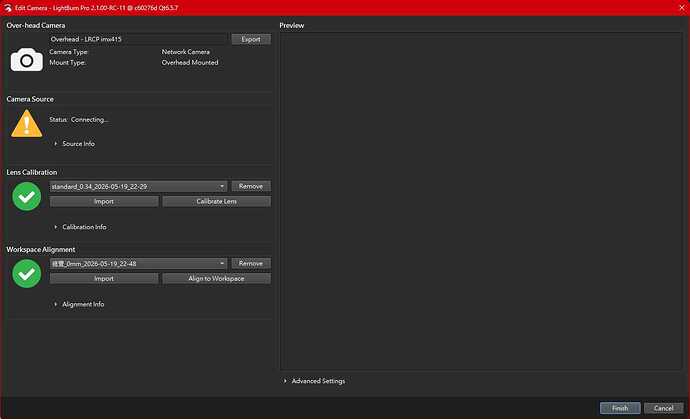Image resolution: width=690 pixels, height=419 pixels.
Task: Open the lens calibration dropdown standard_0.34
Action: click(x=138, y=186)
